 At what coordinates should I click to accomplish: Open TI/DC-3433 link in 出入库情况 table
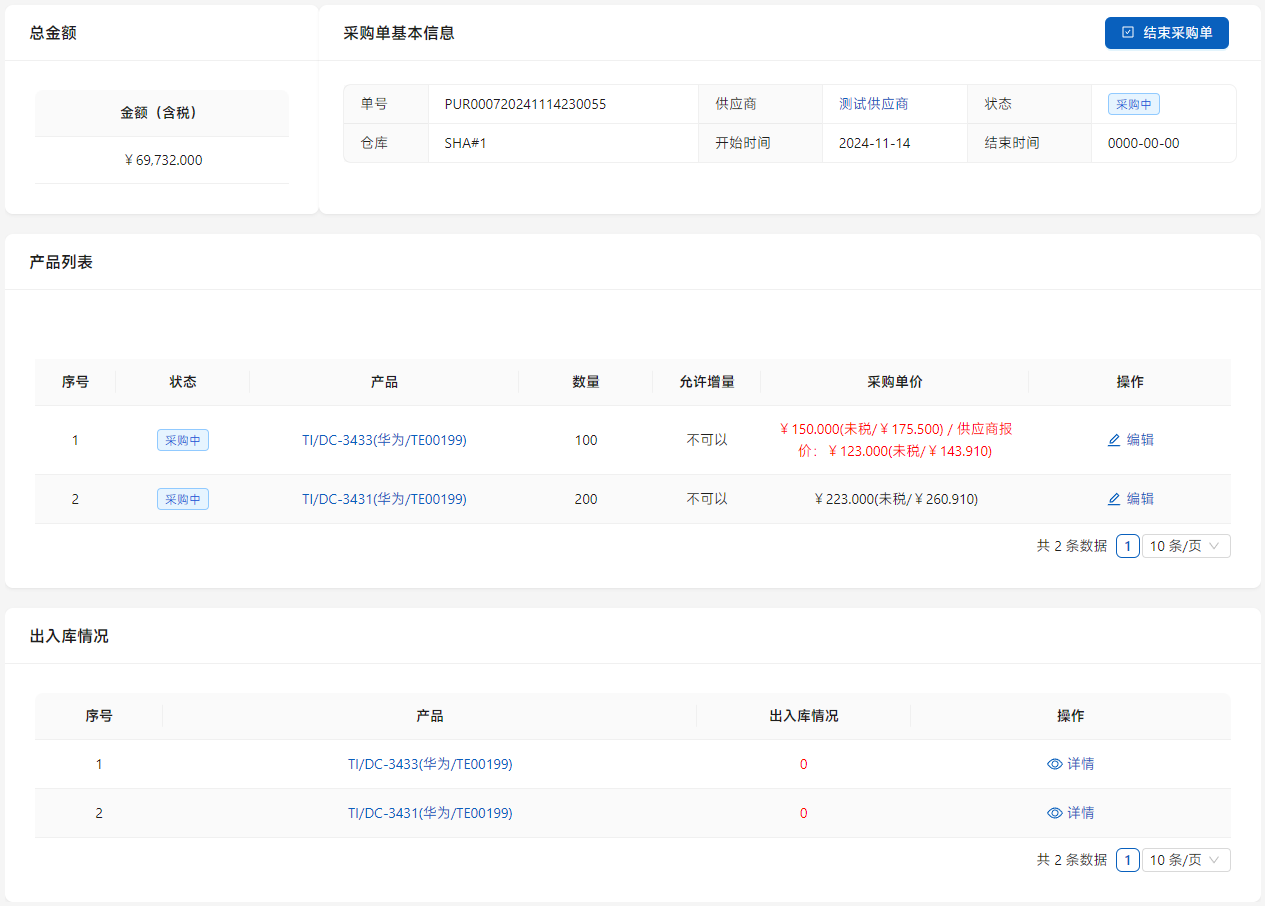point(430,764)
